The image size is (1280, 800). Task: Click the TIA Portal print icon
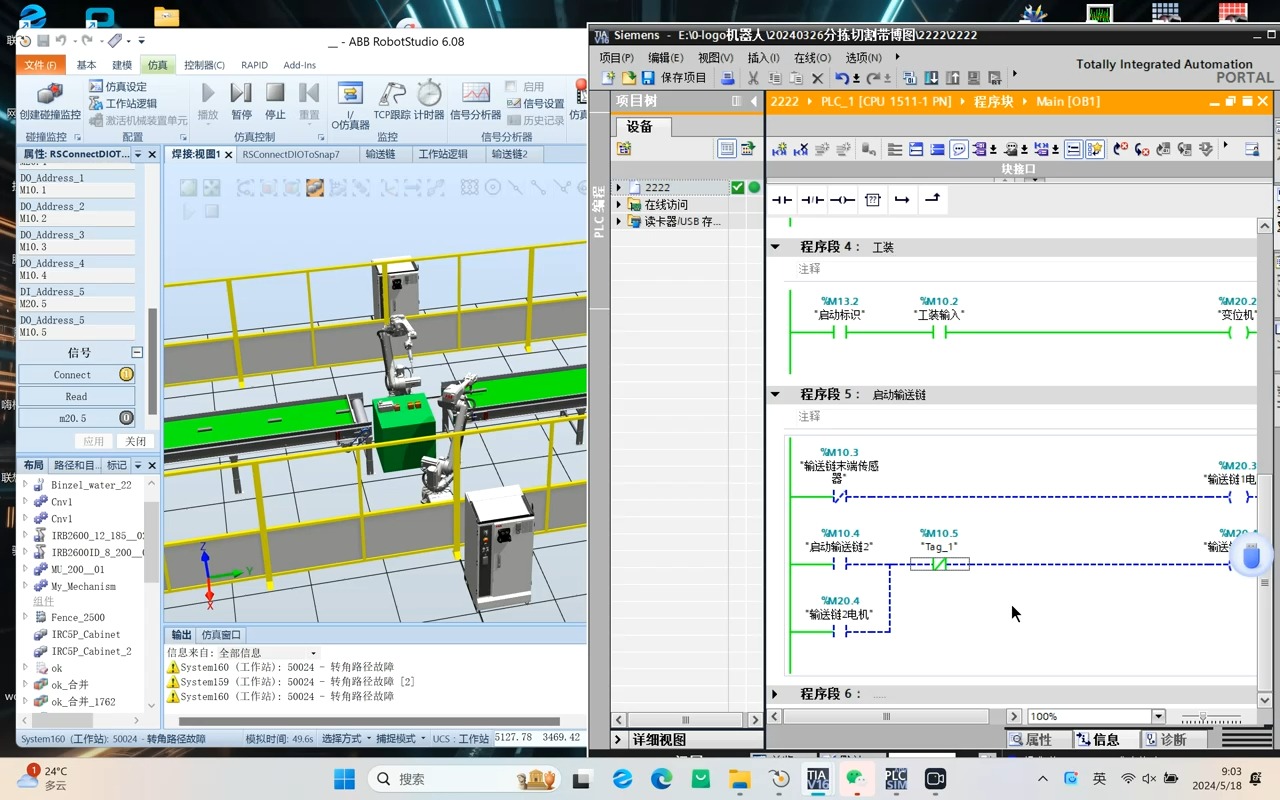[728, 78]
